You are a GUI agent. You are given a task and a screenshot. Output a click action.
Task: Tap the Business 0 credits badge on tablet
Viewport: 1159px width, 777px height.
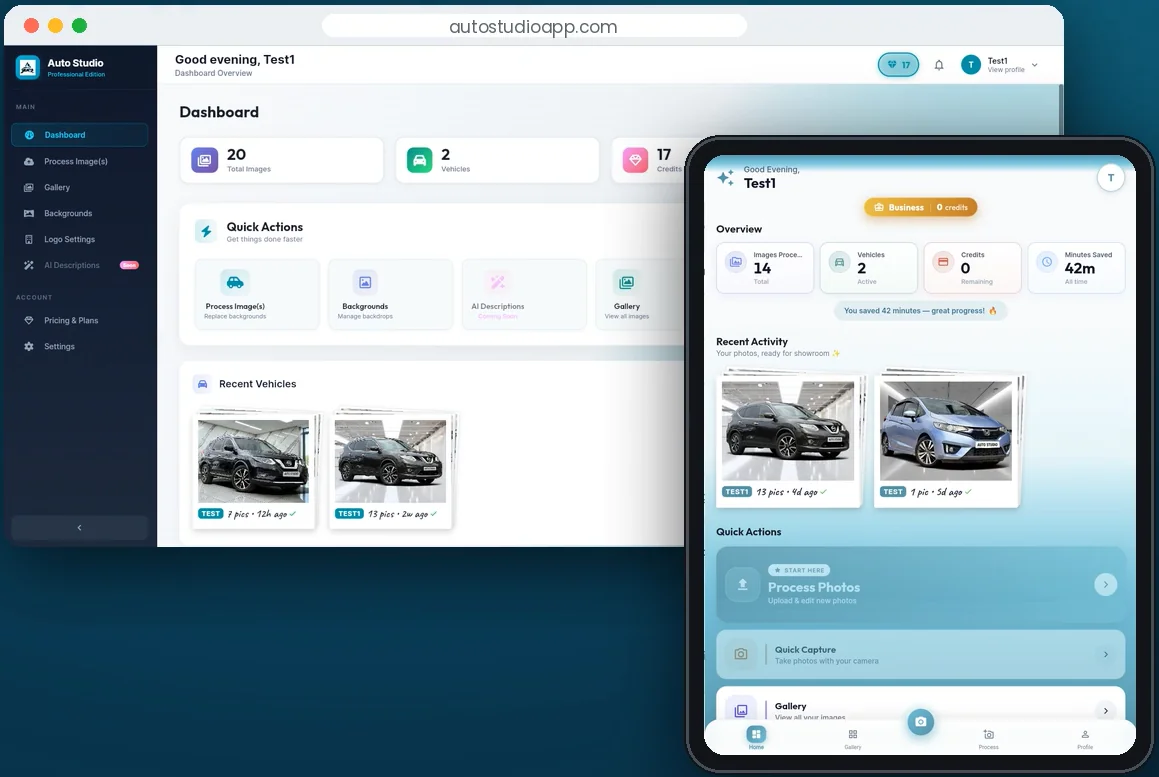click(x=920, y=207)
